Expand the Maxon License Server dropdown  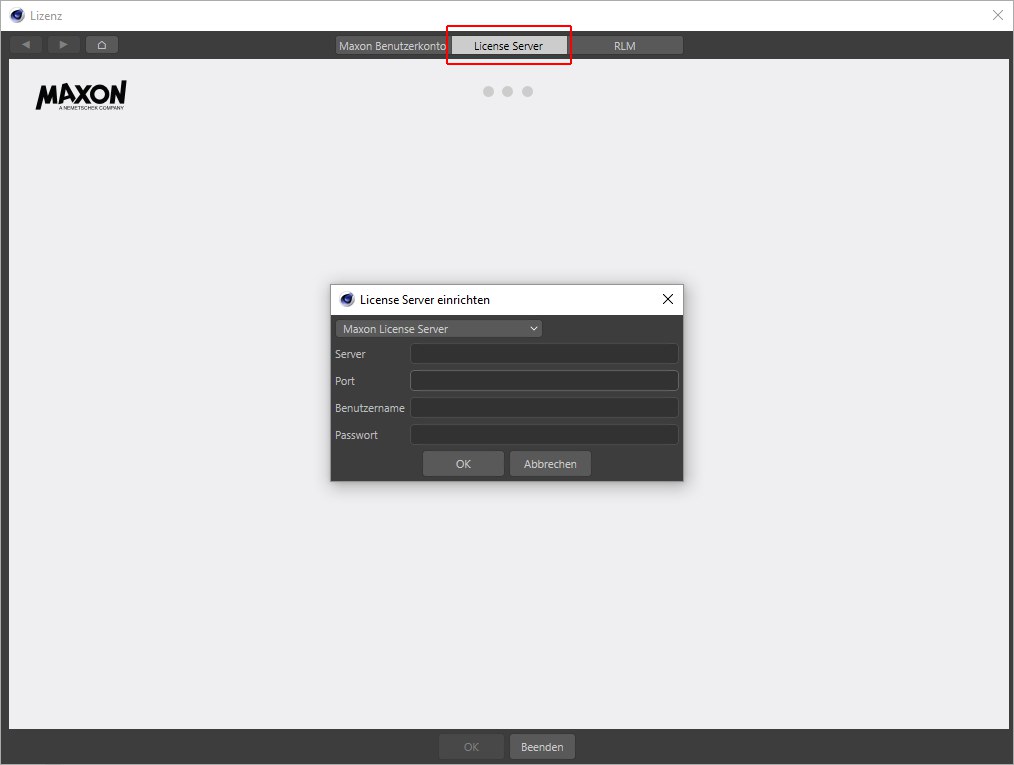pos(439,329)
